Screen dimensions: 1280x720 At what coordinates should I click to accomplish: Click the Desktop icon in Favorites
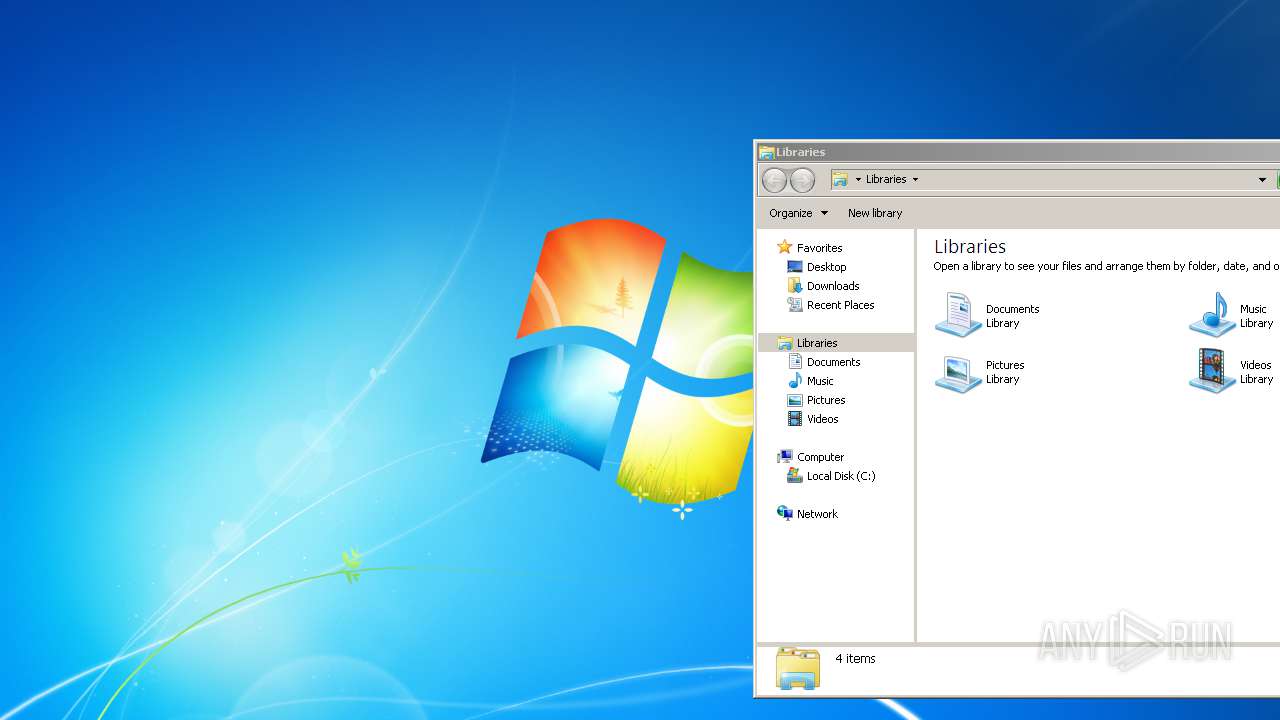[795, 267]
